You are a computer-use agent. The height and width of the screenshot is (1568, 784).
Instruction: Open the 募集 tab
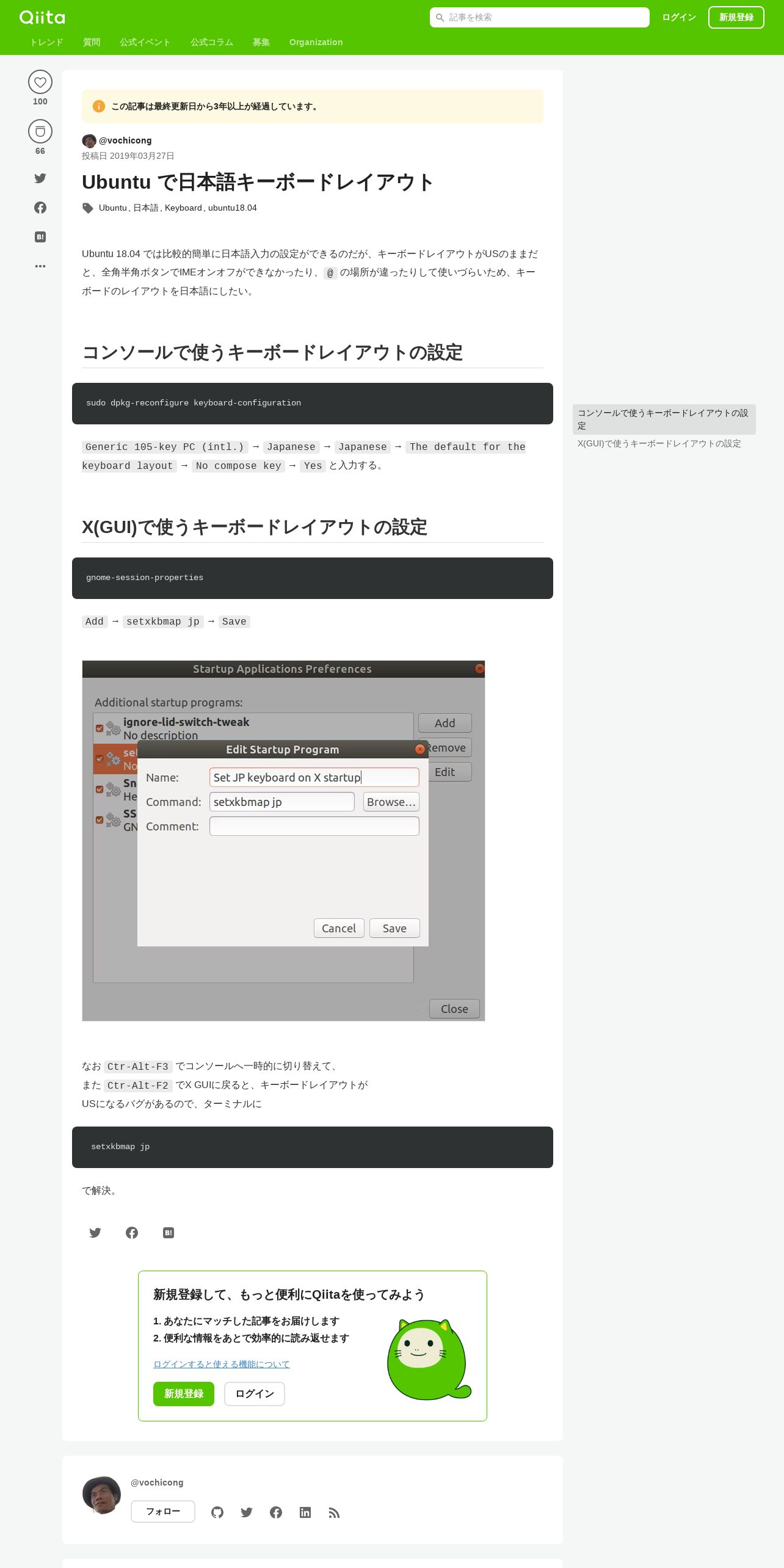[261, 42]
